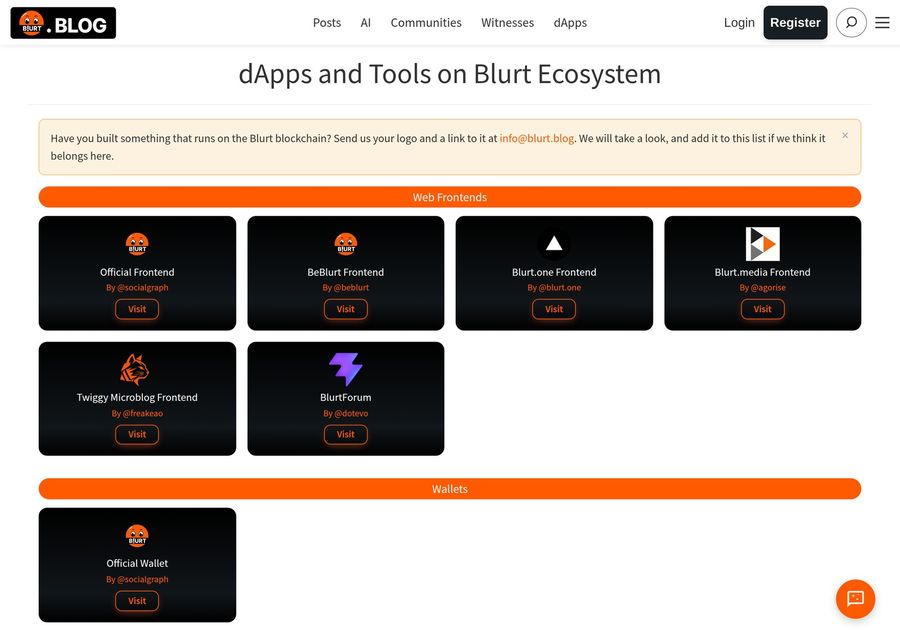Click the Blurt.one triangle logo

(x=554, y=244)
